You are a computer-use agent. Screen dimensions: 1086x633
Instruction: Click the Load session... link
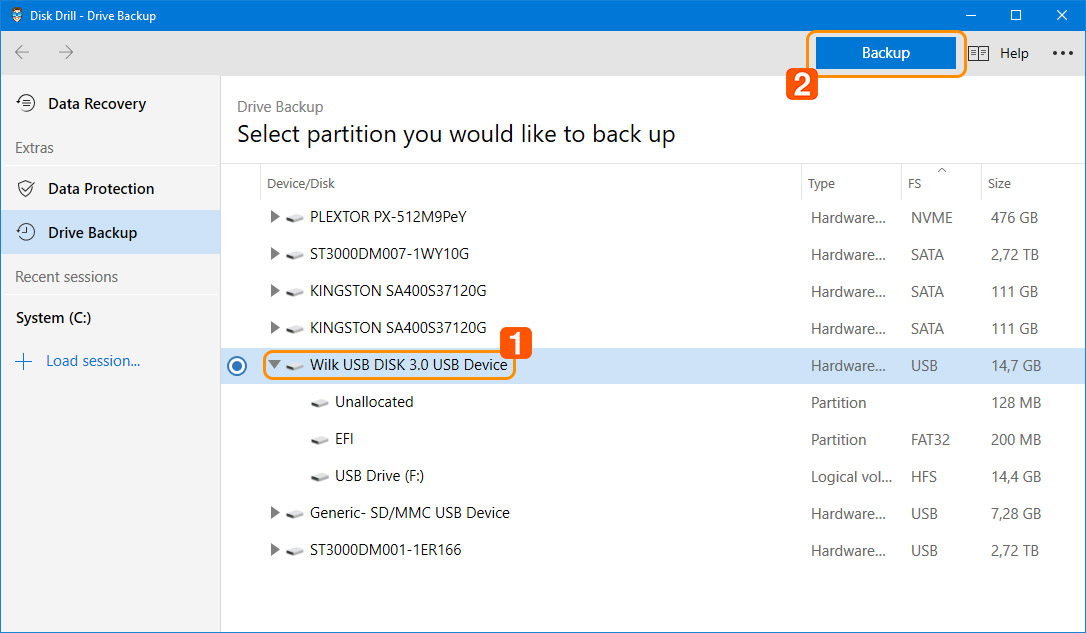(93, 361)
